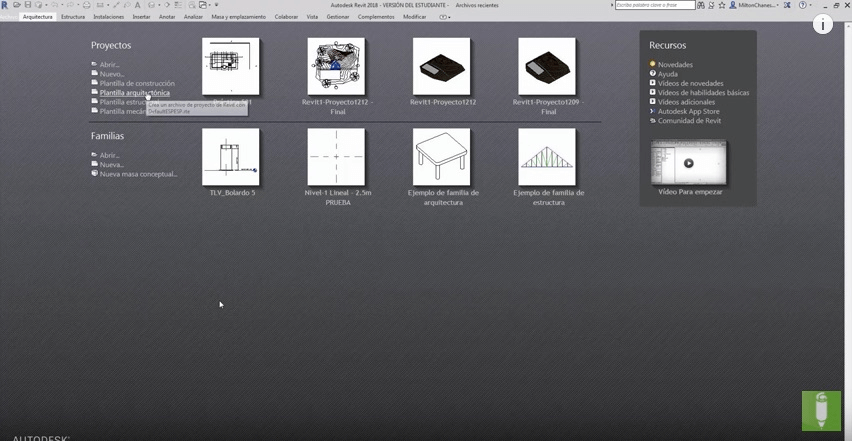The image size is (852, 441).
Task: Select the Anotar ribbon tab
Action: click(167, 17)
